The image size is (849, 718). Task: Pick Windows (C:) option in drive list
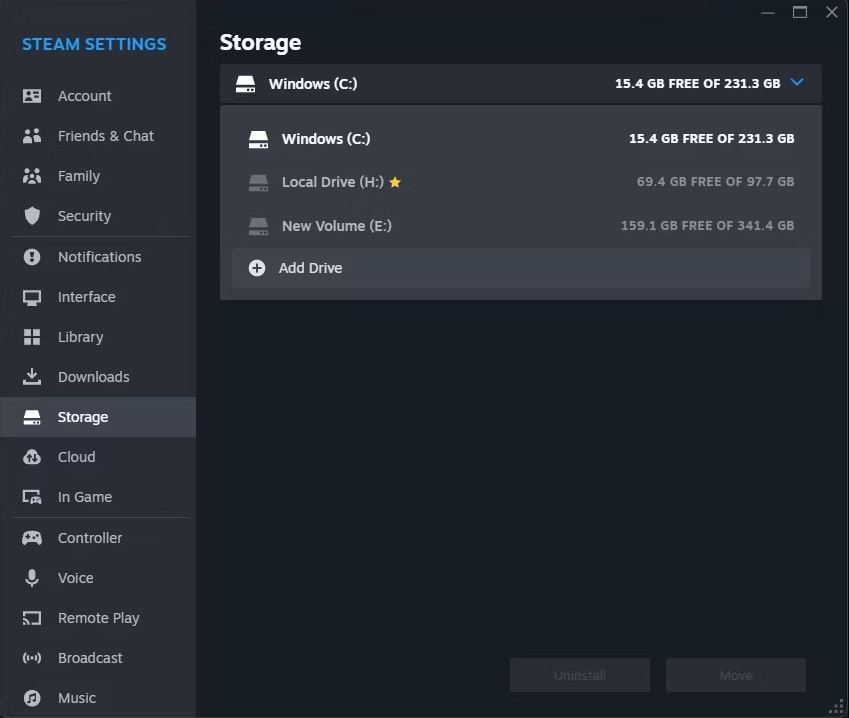pyautogui.click(x=521, y=139)
